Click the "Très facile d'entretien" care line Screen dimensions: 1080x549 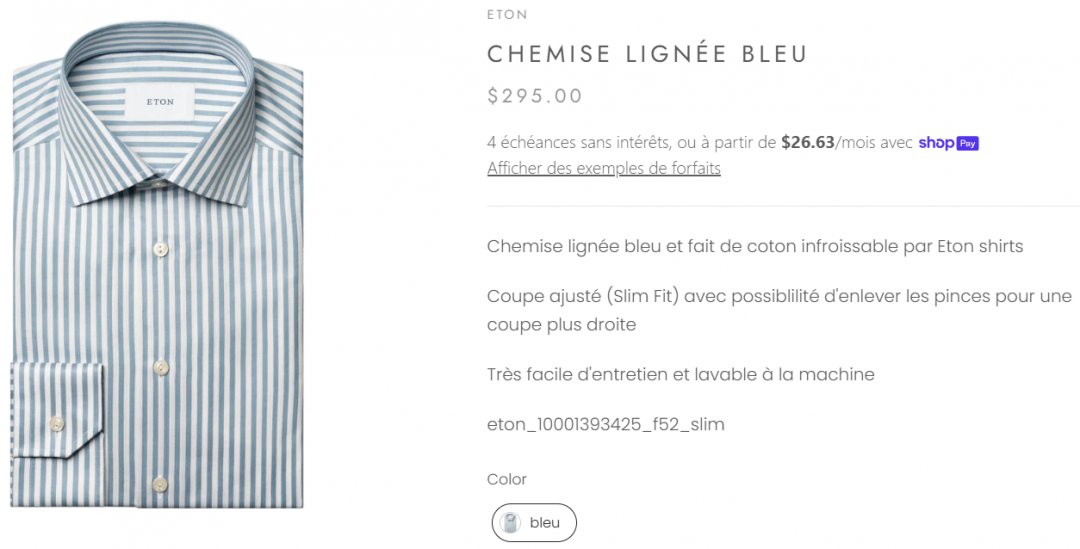[x=680, y=375]
